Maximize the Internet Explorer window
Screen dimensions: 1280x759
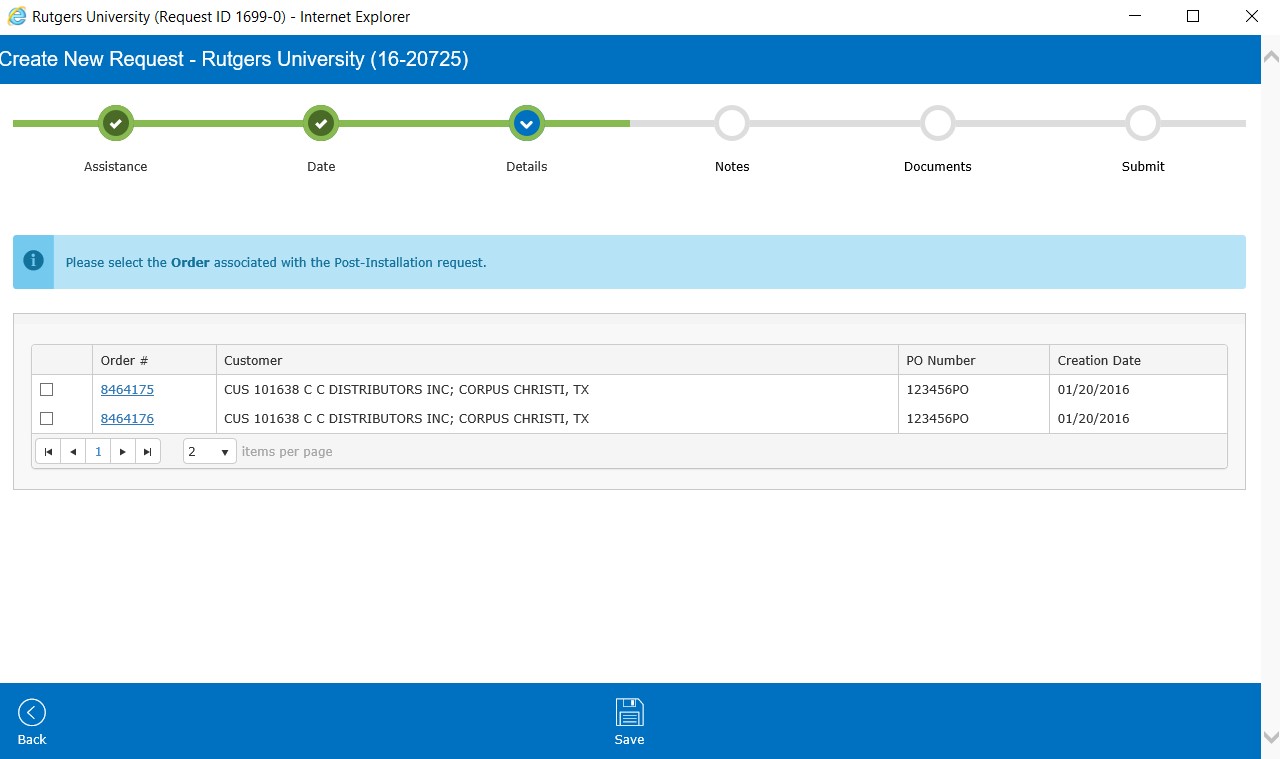(x=1193, y=16)
